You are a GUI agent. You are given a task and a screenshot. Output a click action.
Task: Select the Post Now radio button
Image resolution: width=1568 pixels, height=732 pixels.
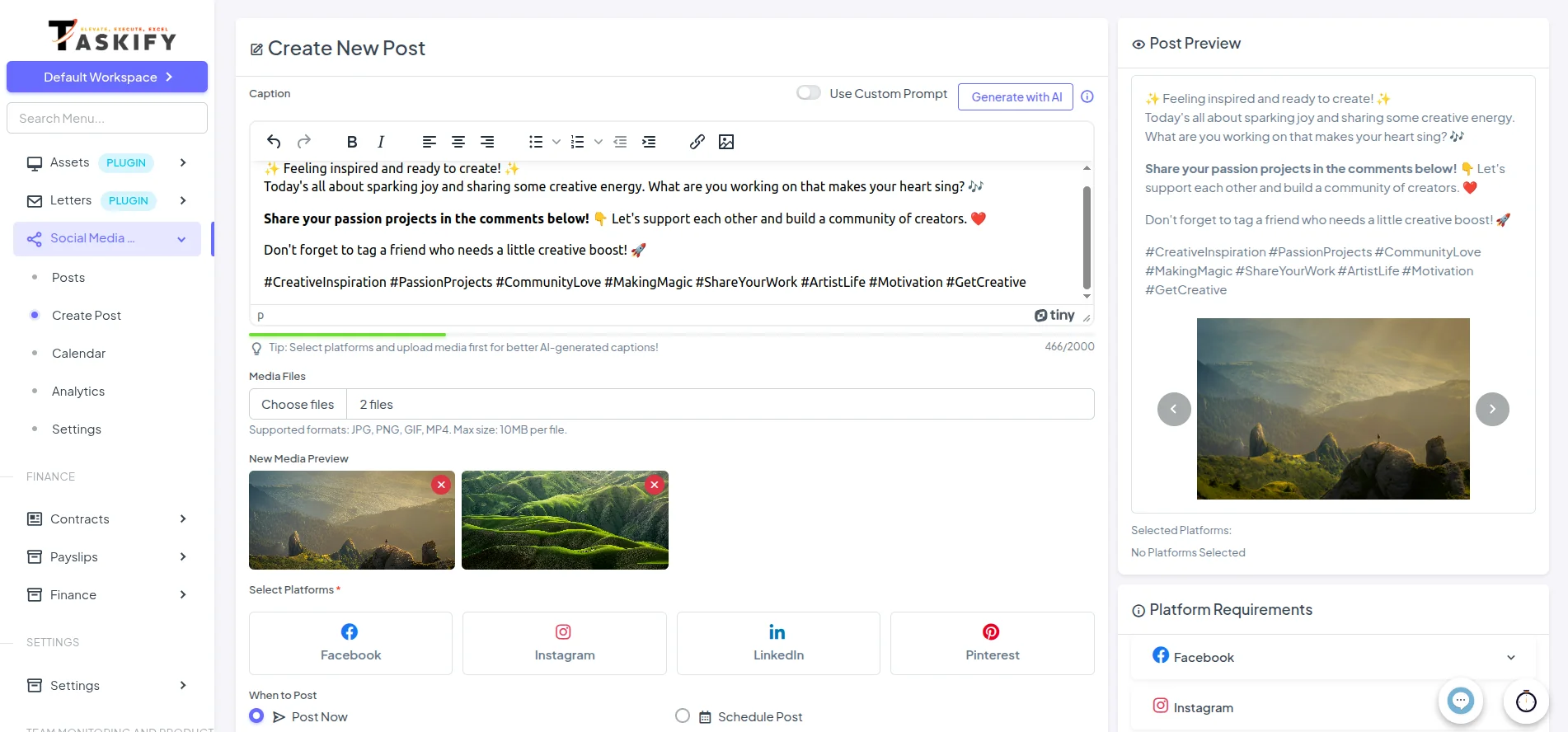coord(257,716)
